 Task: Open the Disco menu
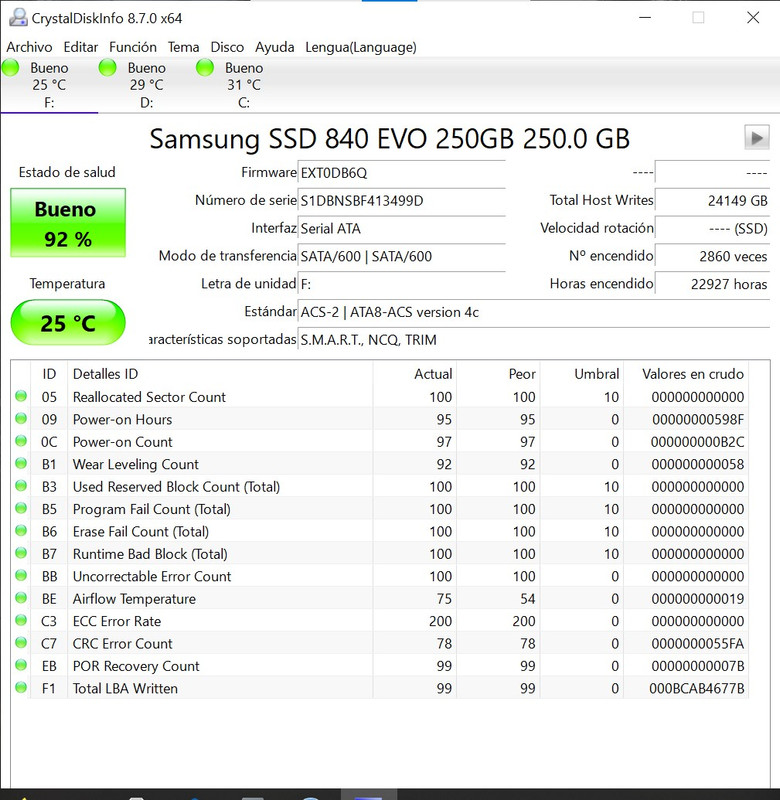click(227, 47)
